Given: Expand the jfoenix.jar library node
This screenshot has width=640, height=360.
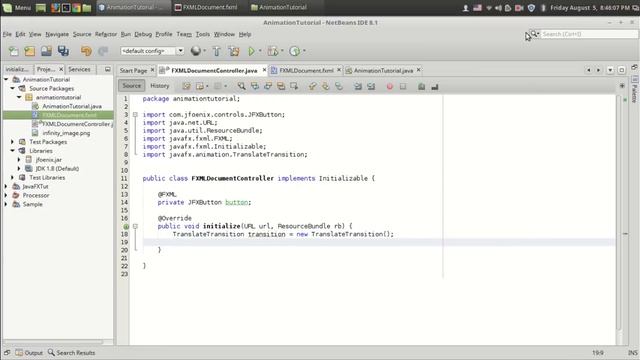Looking at the screenshot, I should point(19,160).
